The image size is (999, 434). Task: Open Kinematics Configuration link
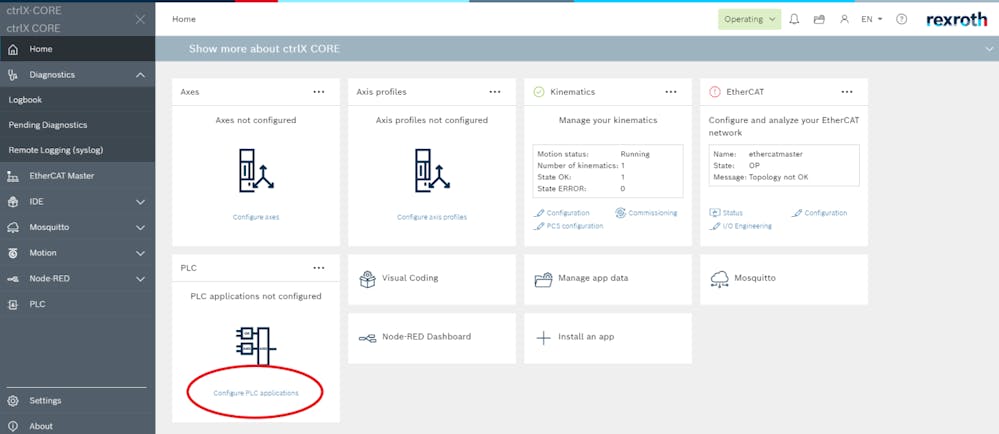coord(561,213)
